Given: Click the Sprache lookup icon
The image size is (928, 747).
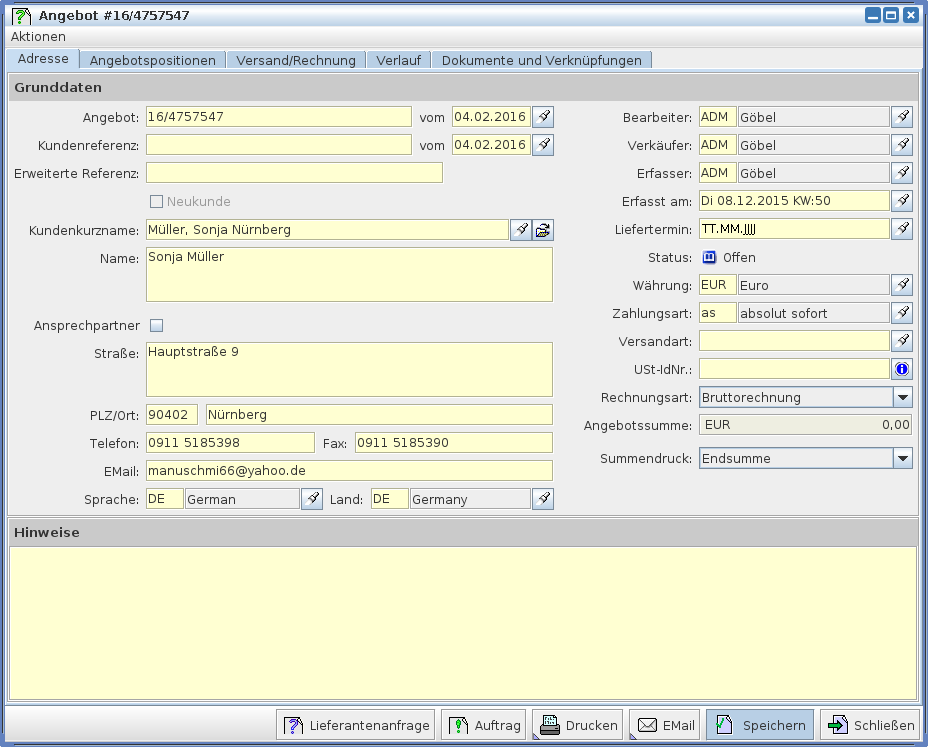Looking at the screenshot, I should [x=312, y=498].
